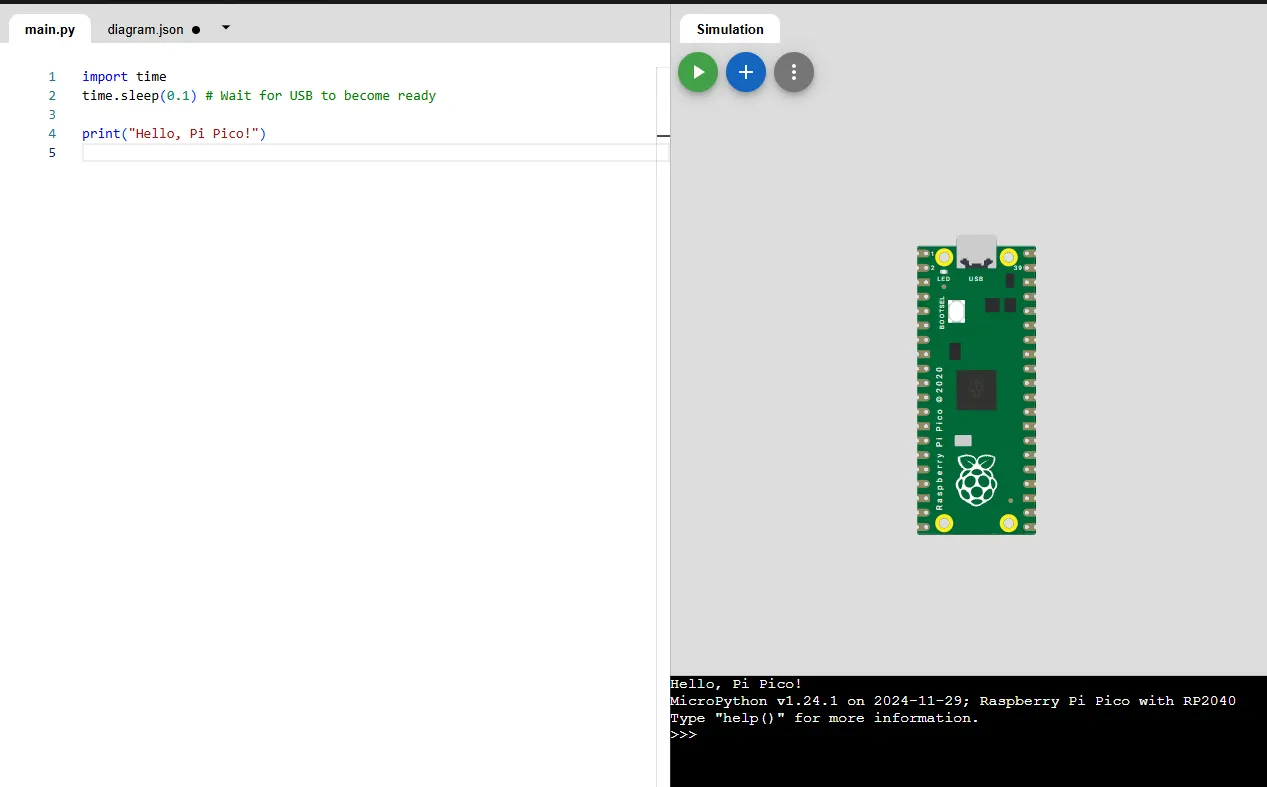Click the top-left mounting hole of the Pico
Viewport: 1267px width, 787px height.
pyautogui.click(x=943, y=257)
